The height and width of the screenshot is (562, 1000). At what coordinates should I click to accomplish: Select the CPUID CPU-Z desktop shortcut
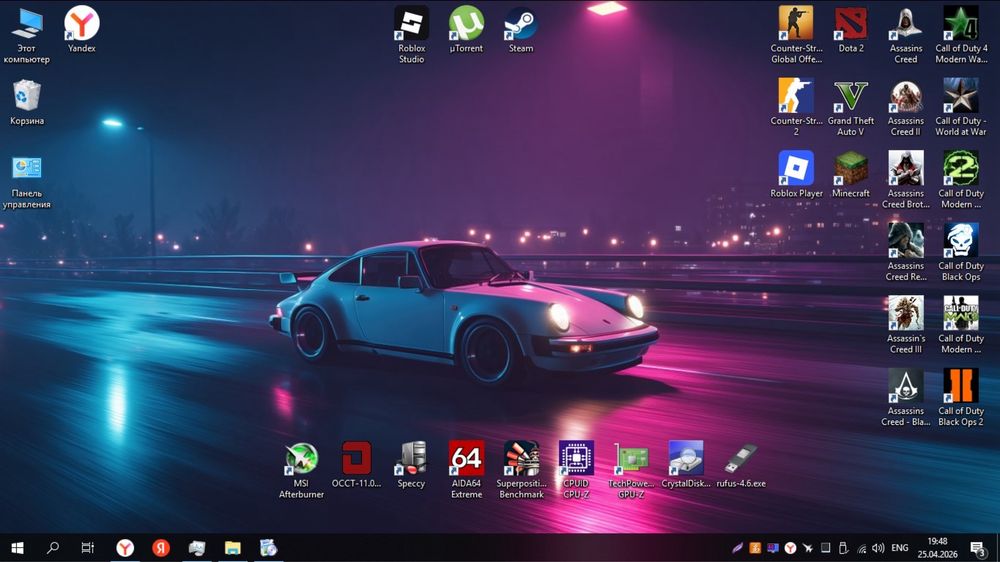tap(576, 470)
